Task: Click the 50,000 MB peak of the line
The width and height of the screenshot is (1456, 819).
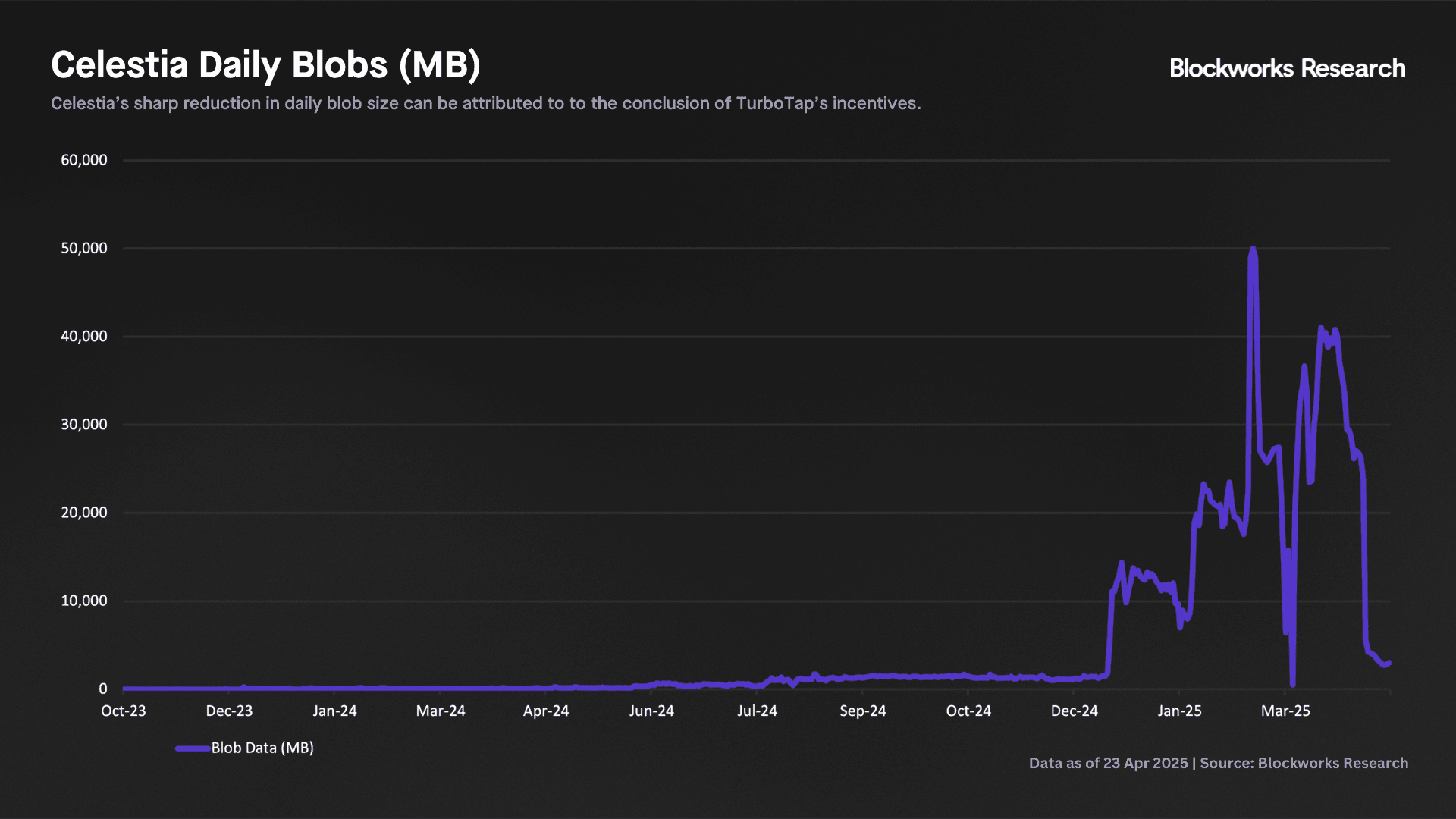Action: coord(1252,249)
